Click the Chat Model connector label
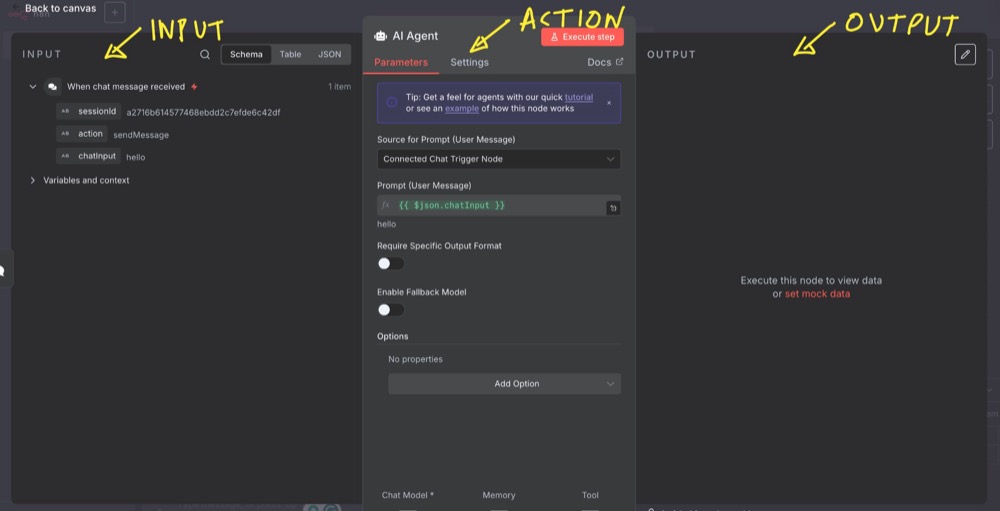1000x511 pixels. pyautogui.click(x=408, y=495)
